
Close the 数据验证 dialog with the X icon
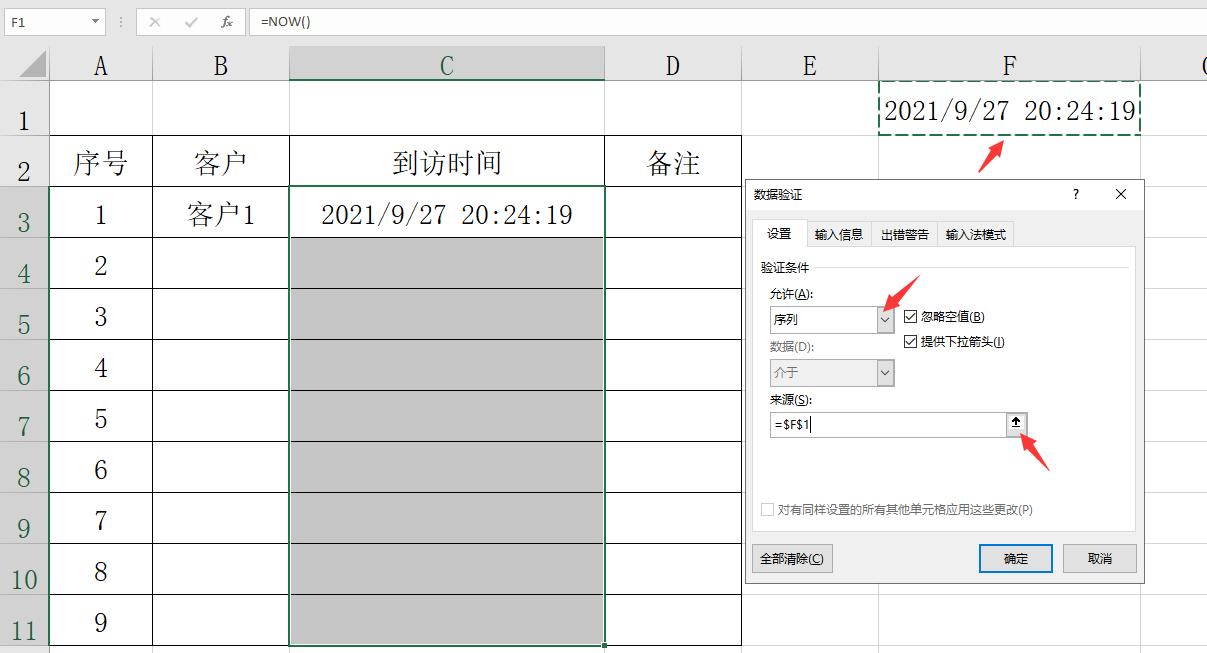(1120, 194)
